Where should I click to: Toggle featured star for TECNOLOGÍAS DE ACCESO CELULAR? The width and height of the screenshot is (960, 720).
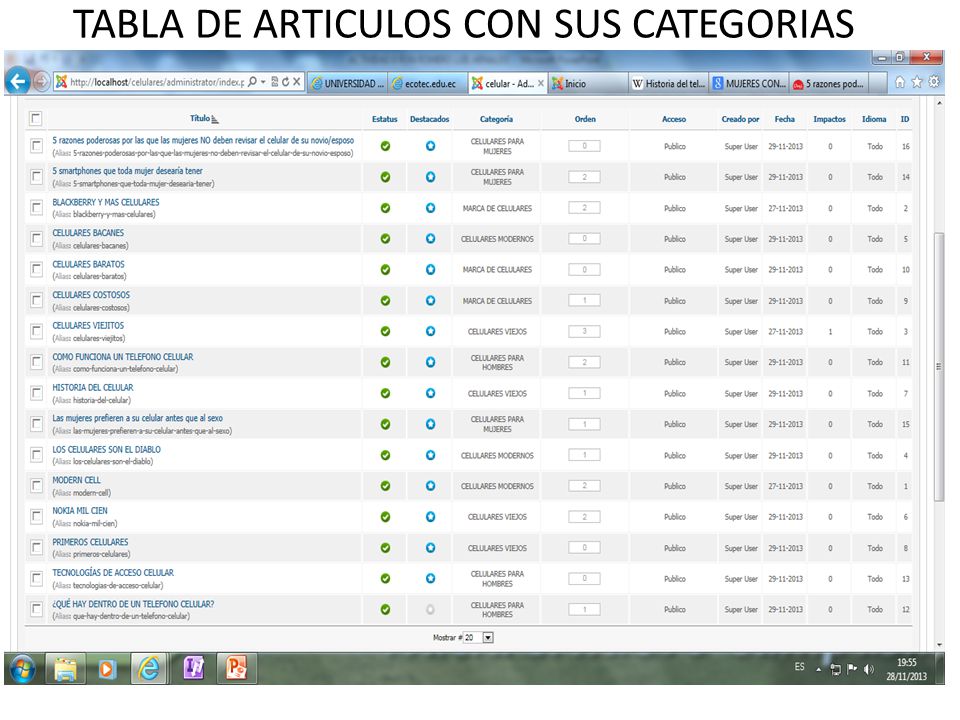pyautogui.click(x=430, y=579)
